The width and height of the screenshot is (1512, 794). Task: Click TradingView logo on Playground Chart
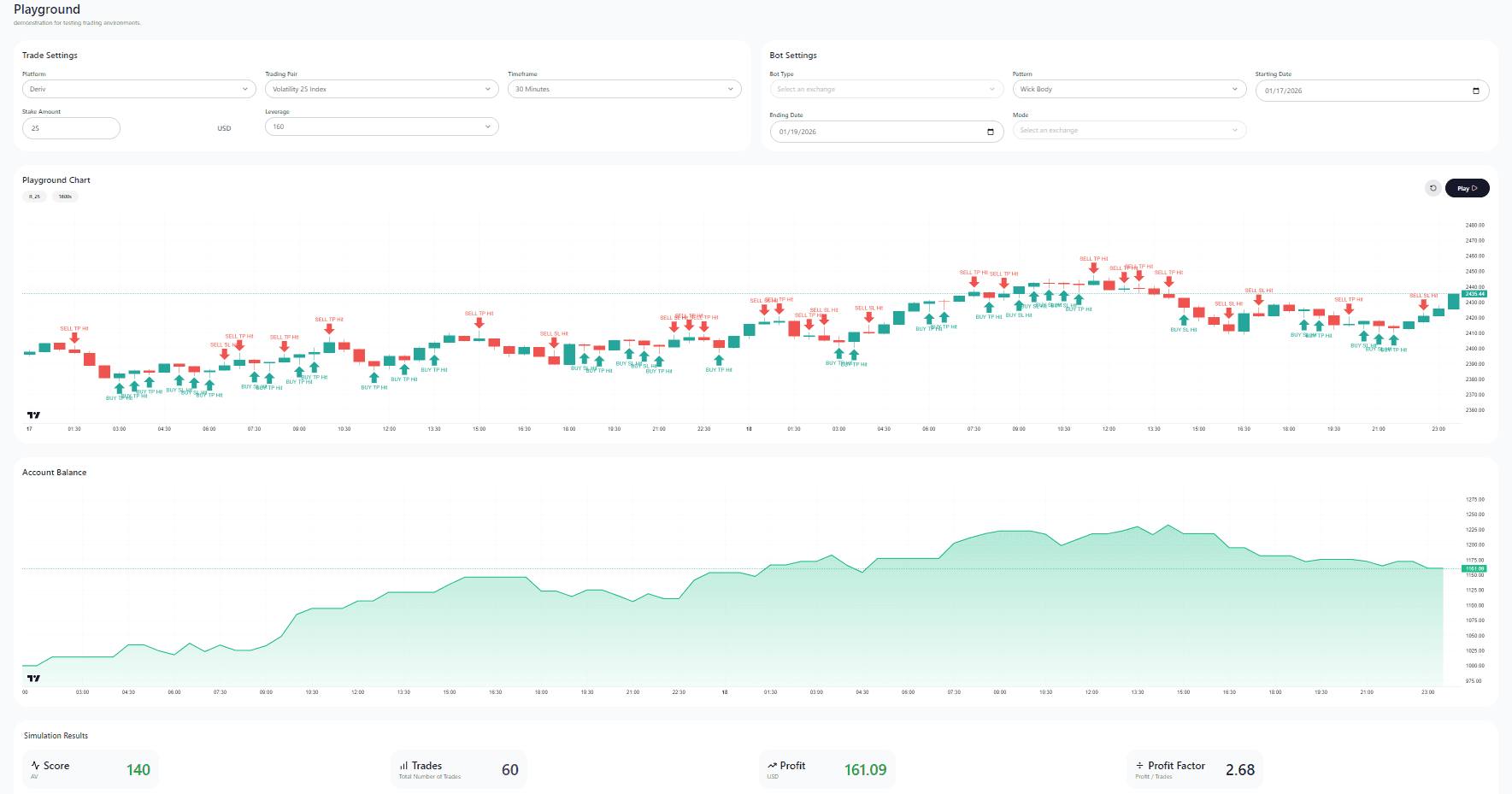pos(33,415)
